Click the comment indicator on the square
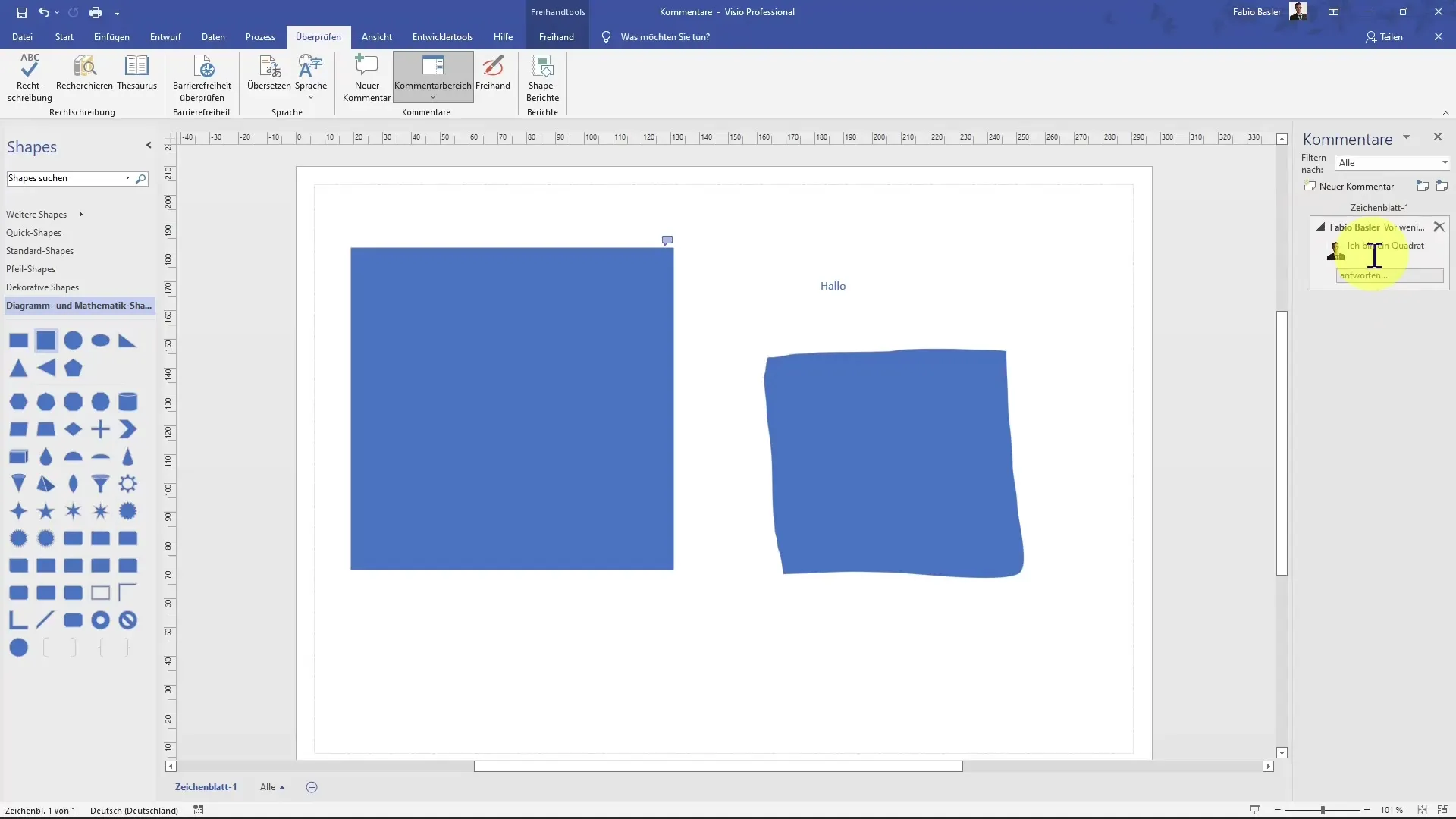1456x819 pixels. pyautogui.click(x=667, y=240)
